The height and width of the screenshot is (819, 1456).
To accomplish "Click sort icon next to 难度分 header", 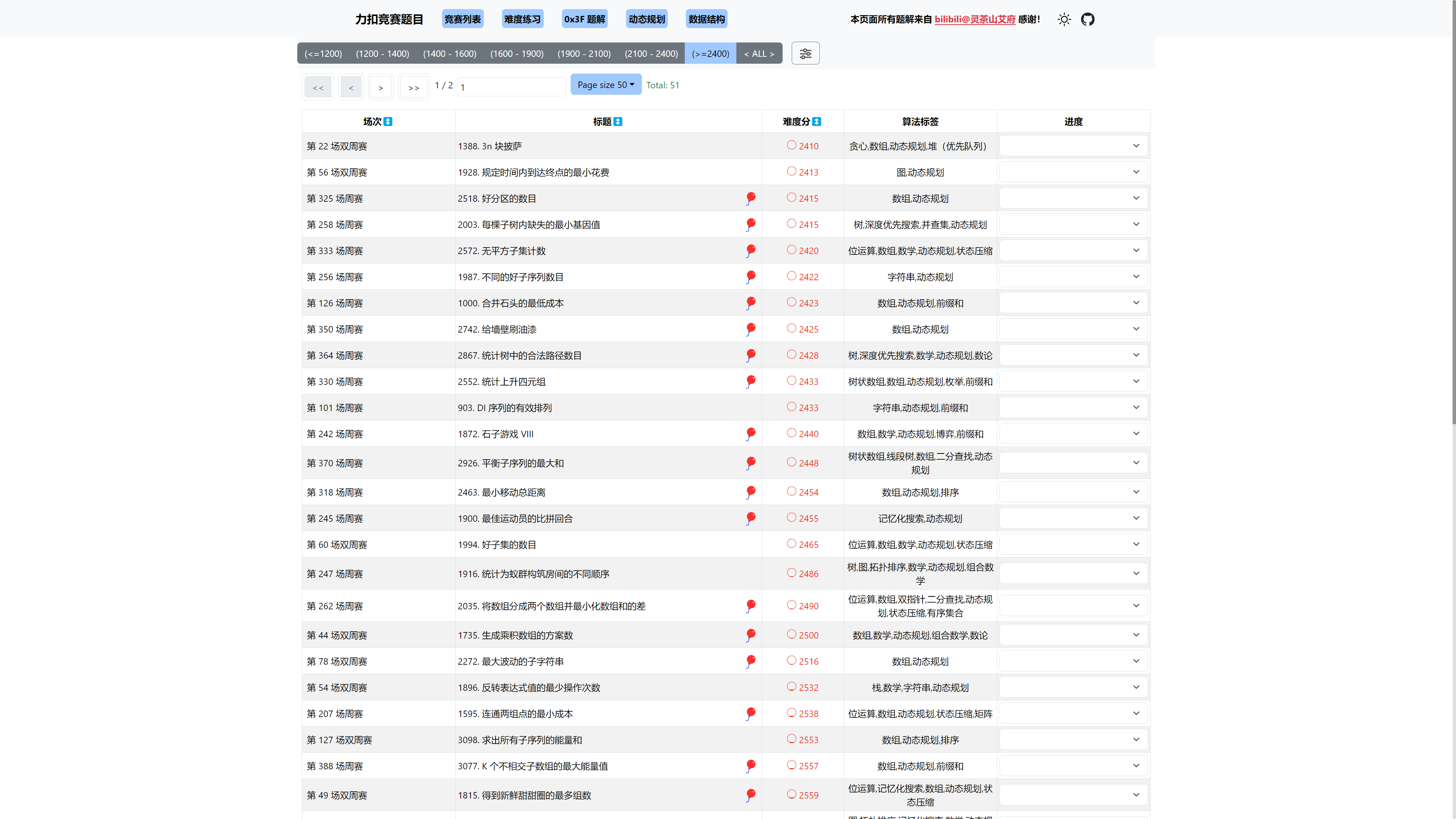I will click(817, 121).
